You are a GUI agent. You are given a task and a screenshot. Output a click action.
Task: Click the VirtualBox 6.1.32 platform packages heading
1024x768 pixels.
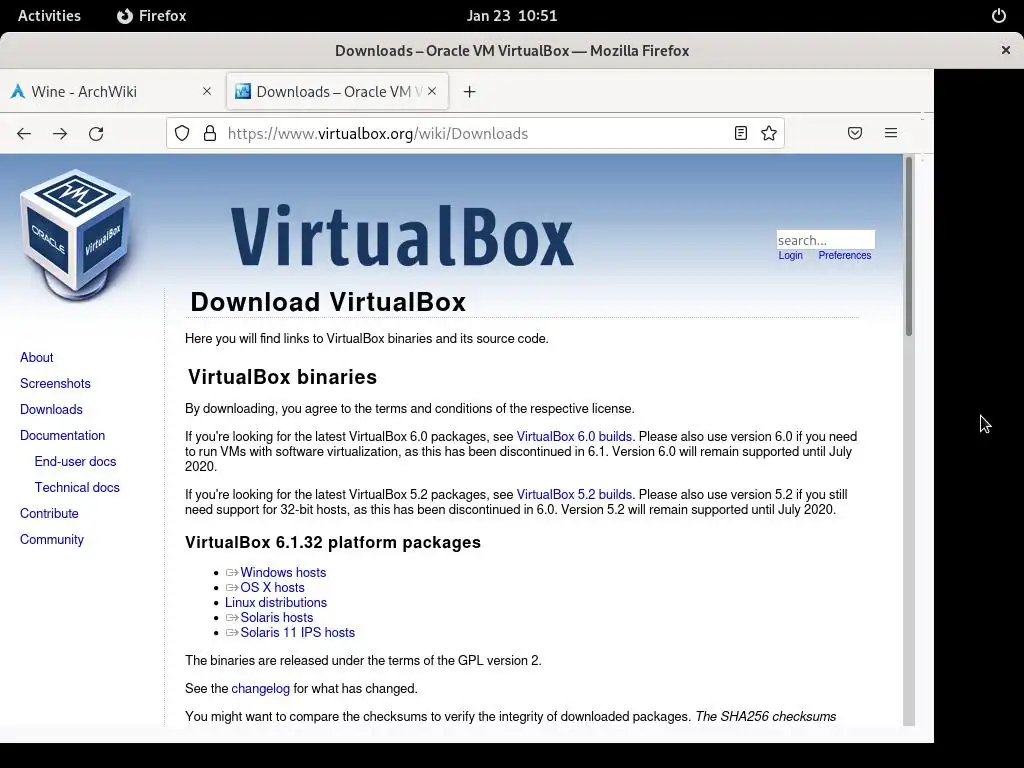click(x=333, y=543)
